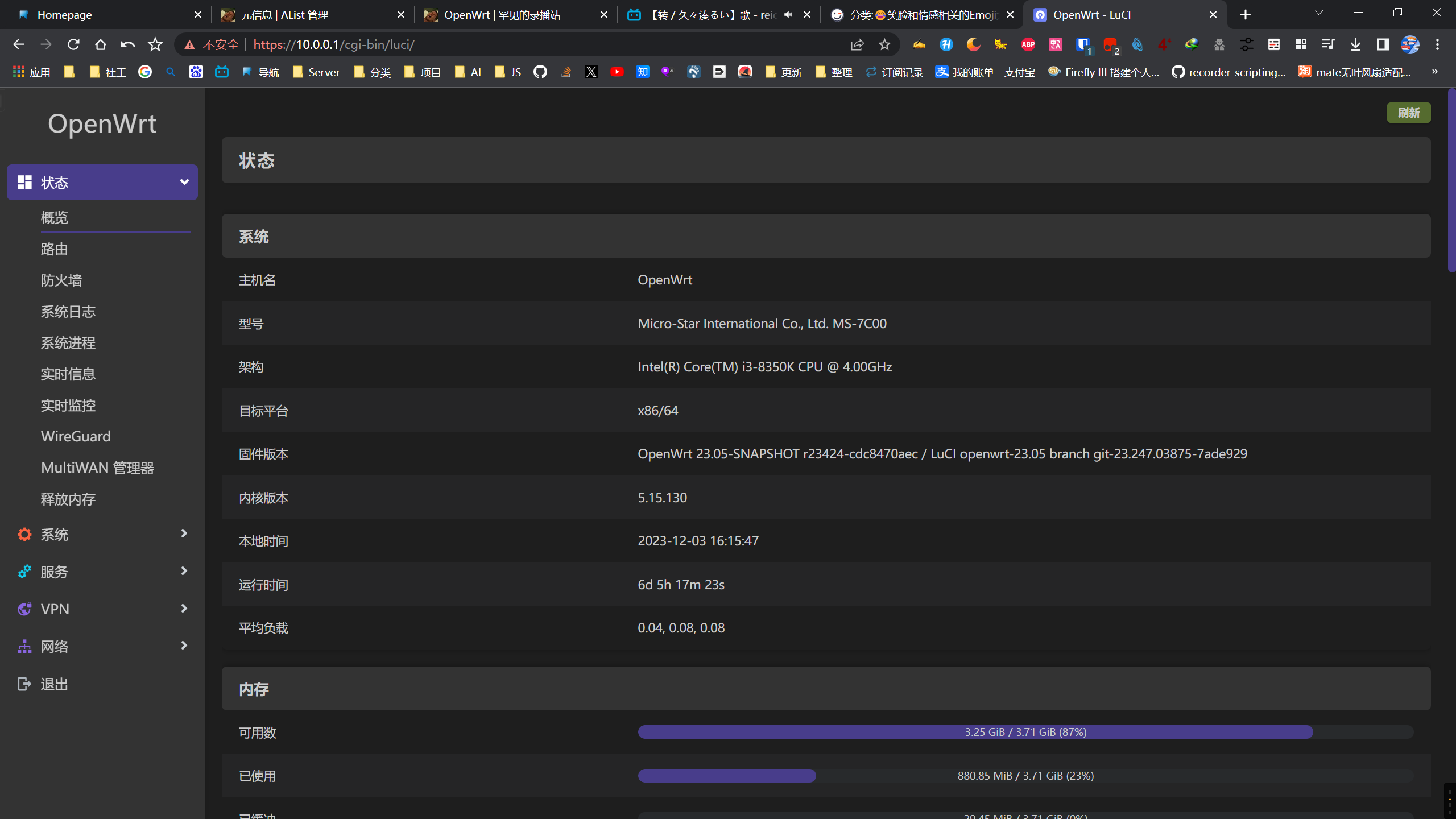Click the undo closed tab icon
The width and height of the screenshot is (1456, 819).
128,44
